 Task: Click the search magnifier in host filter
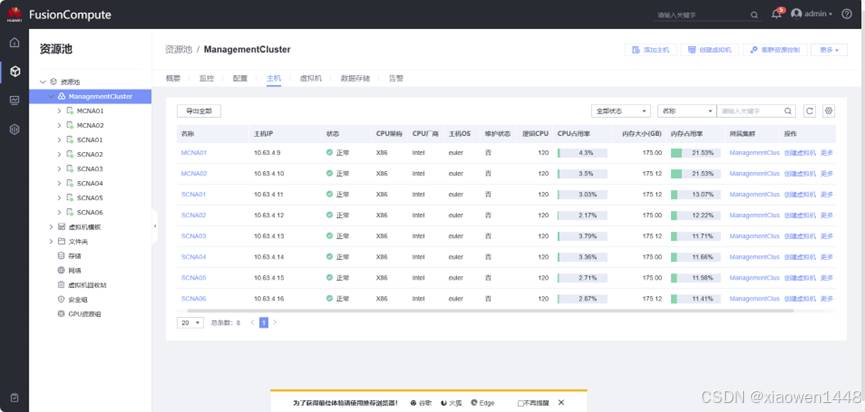click(x=789, y=111)
